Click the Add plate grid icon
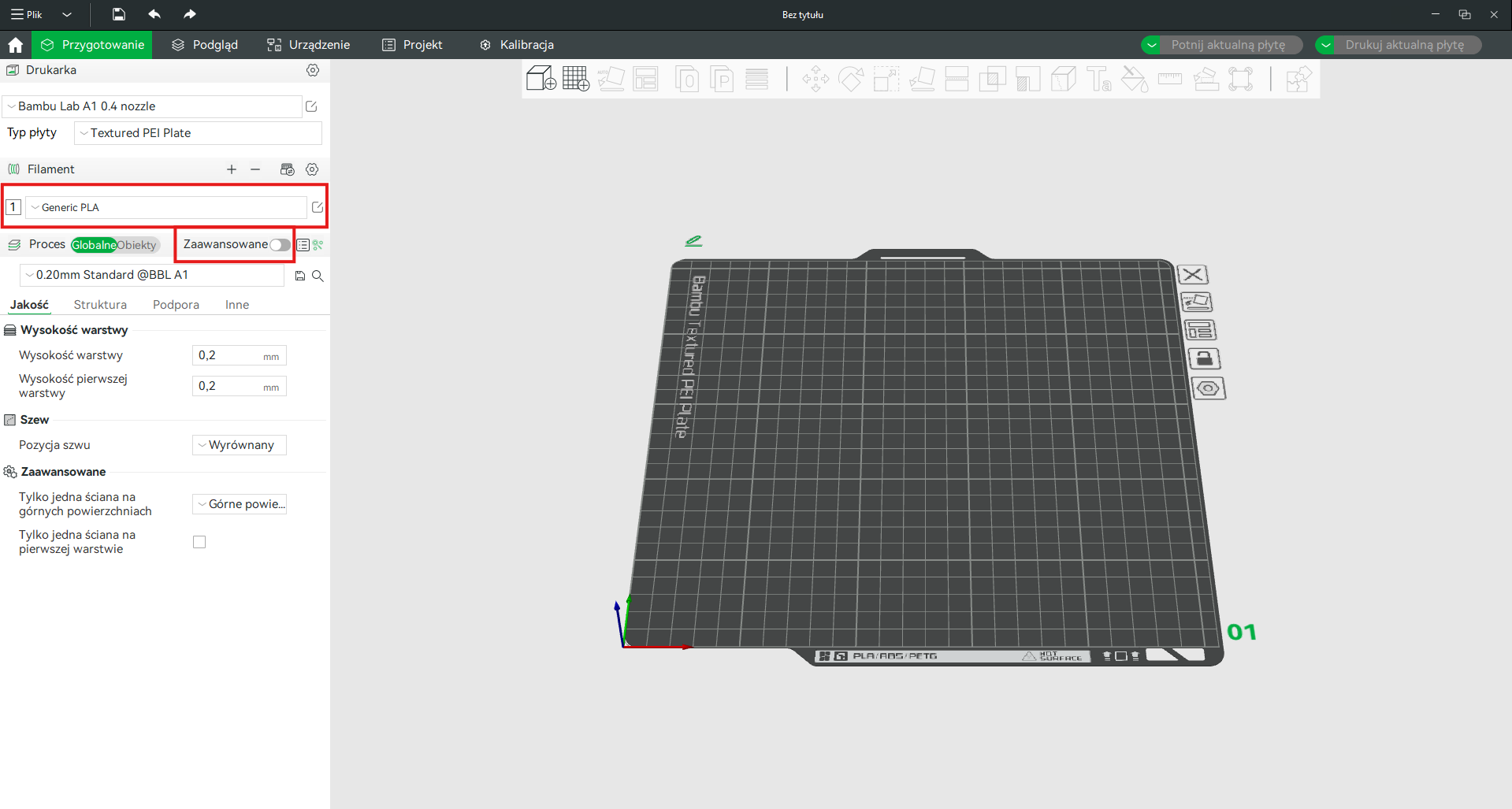Viewport: 1512px width, 809px height. [576, 79]
